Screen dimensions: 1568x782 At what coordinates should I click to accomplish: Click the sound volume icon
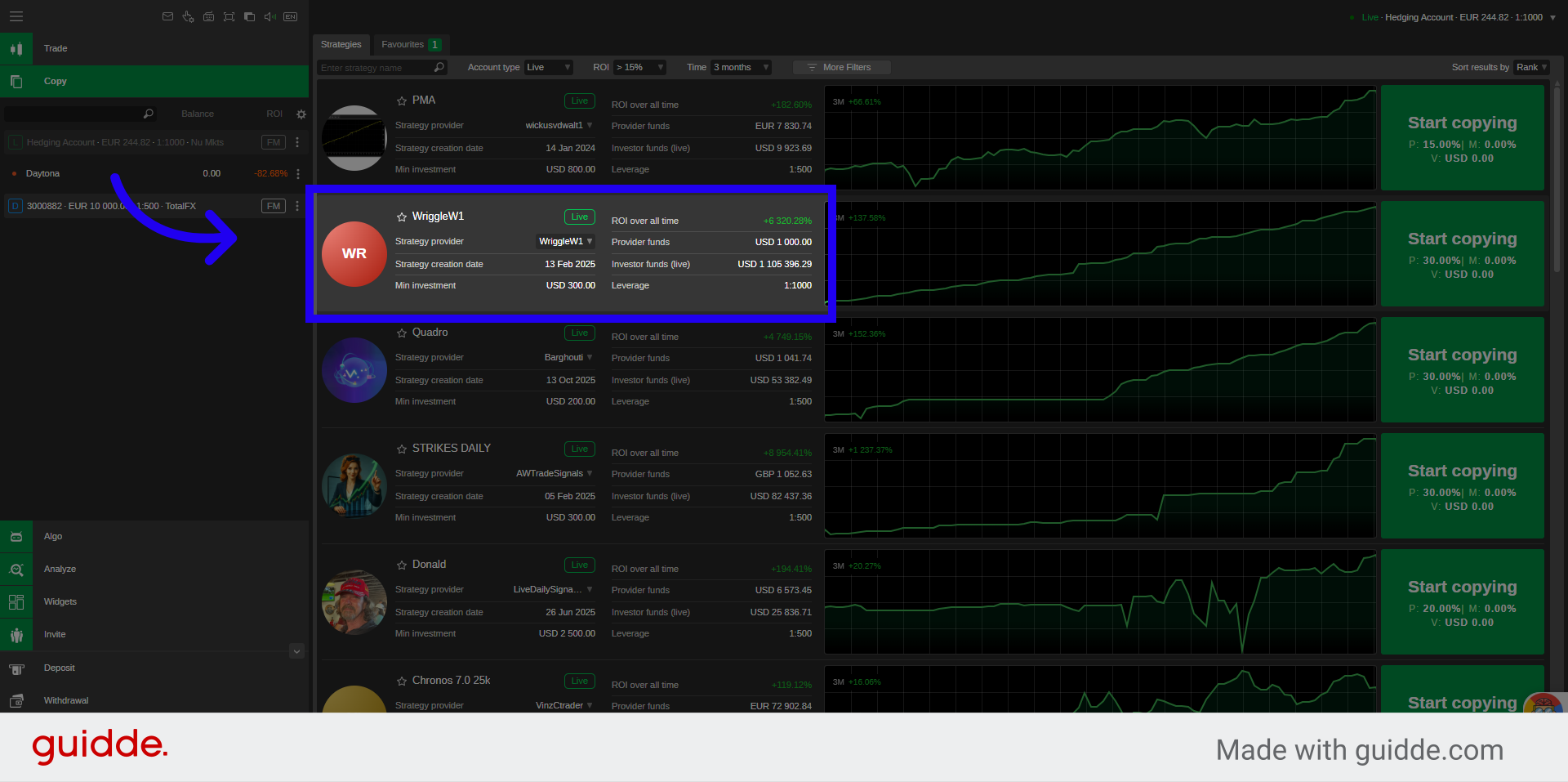click(x=269, y=16)
